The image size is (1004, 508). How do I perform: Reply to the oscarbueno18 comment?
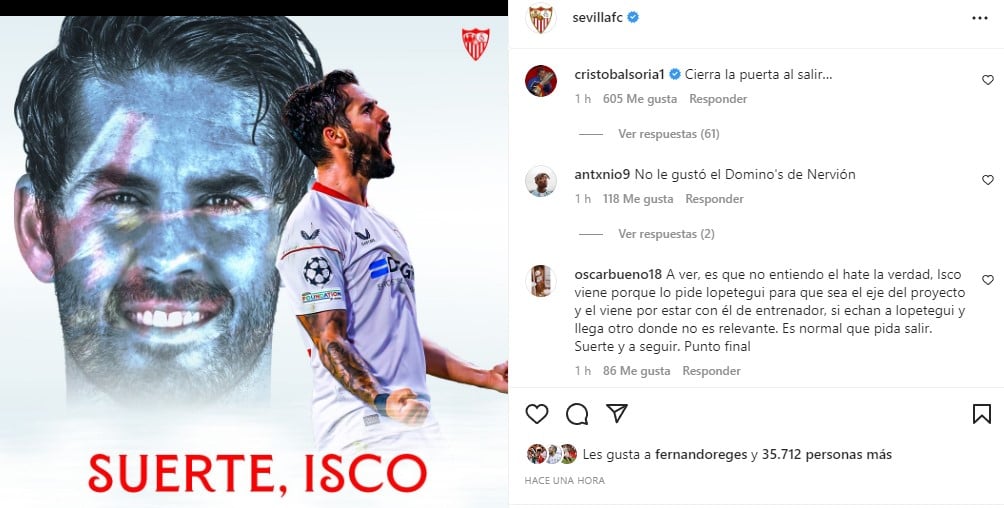[x=711, y=371]
